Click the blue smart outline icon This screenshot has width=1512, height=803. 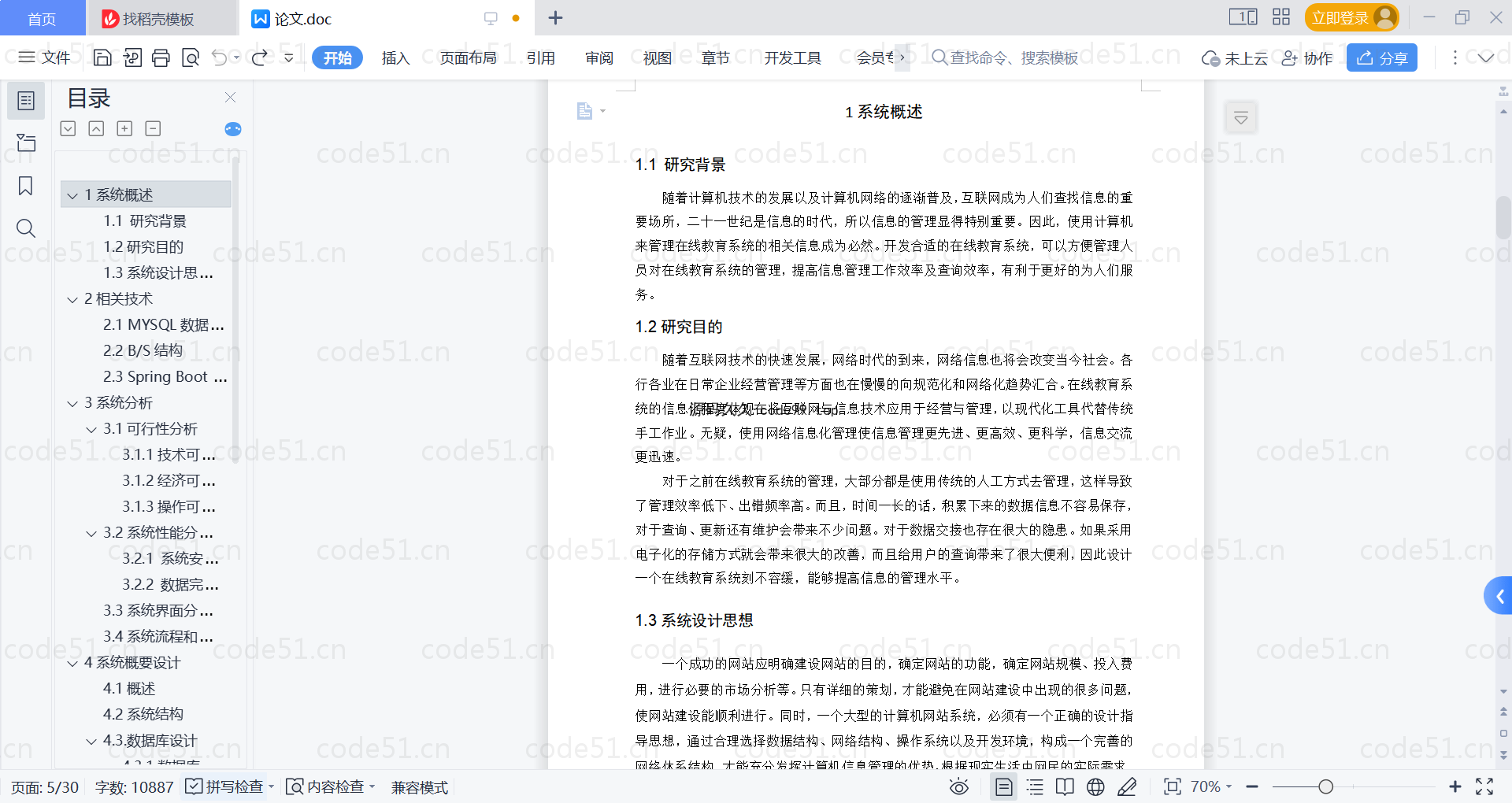pyautogui.click(x=233, y=129)
